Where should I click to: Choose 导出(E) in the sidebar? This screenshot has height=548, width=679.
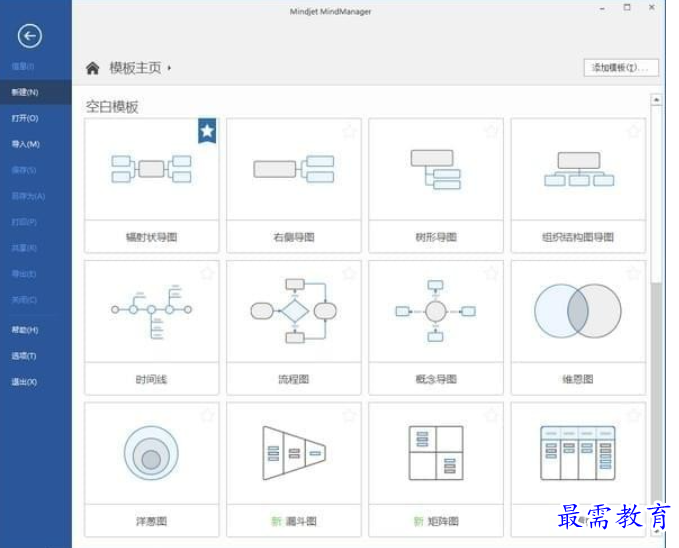coord(24,274)
